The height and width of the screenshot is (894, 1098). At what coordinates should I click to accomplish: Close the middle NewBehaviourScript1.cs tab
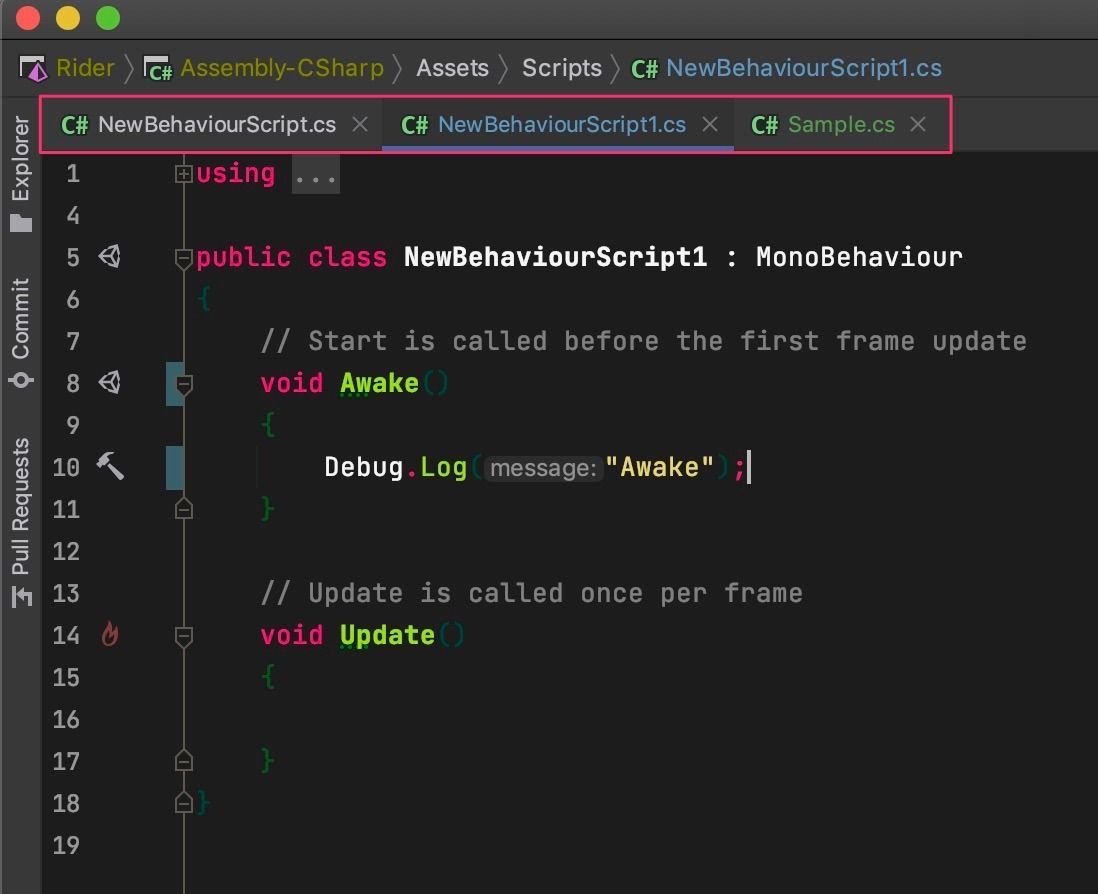coord(710,124)
